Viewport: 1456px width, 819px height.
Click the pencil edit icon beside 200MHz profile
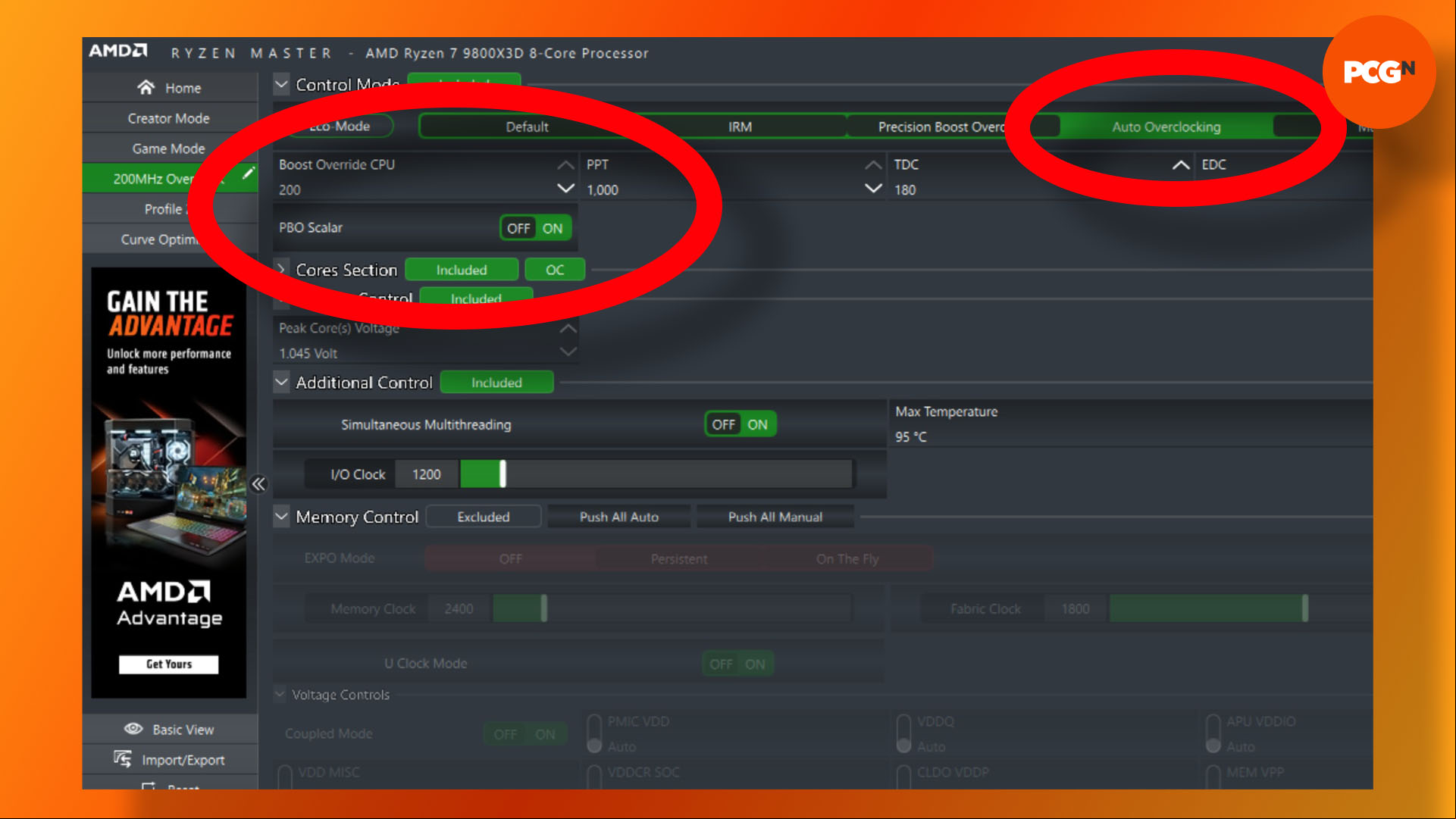pyautogui.click(x=248, y=173)
